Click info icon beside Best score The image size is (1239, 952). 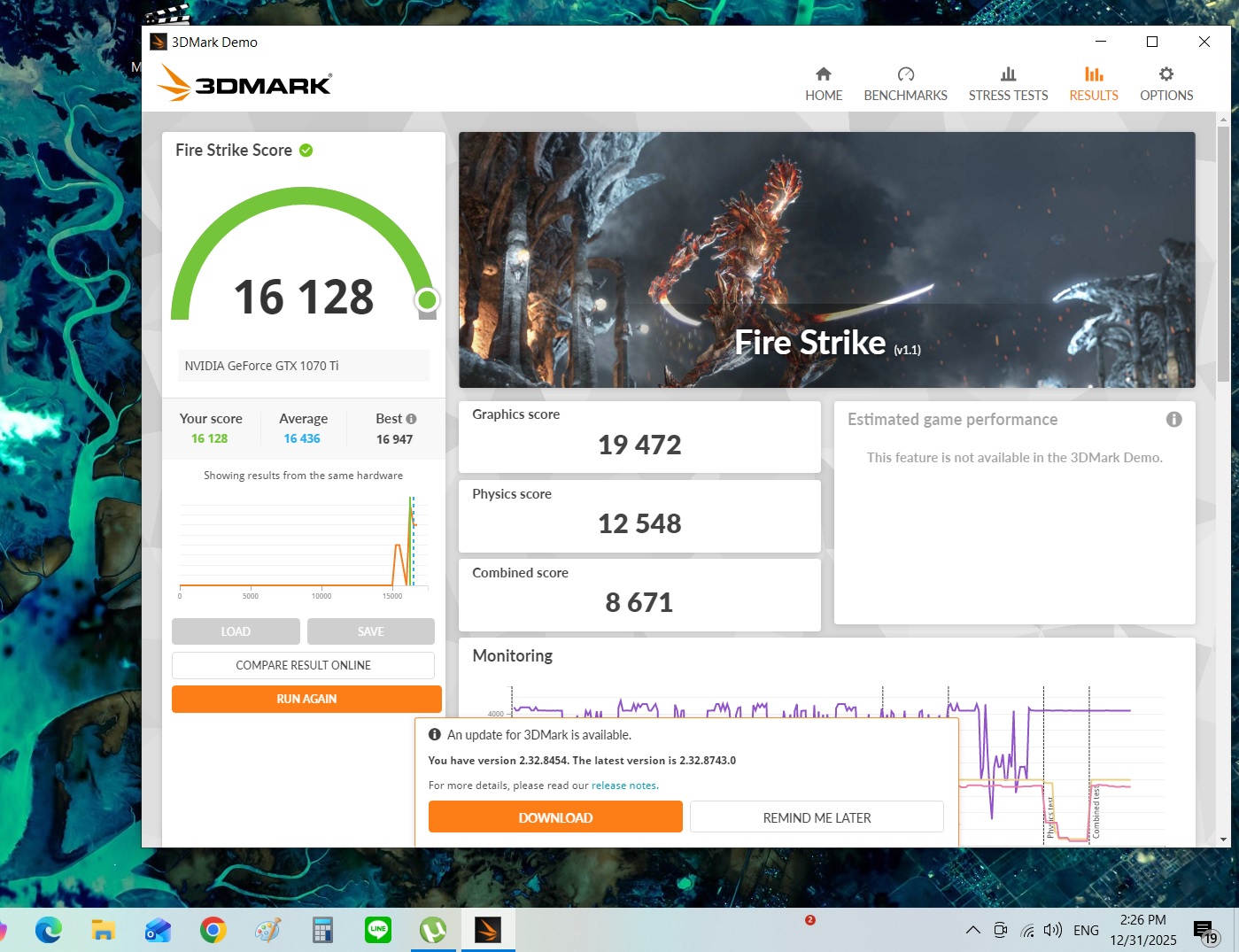(x=411, y=419)
